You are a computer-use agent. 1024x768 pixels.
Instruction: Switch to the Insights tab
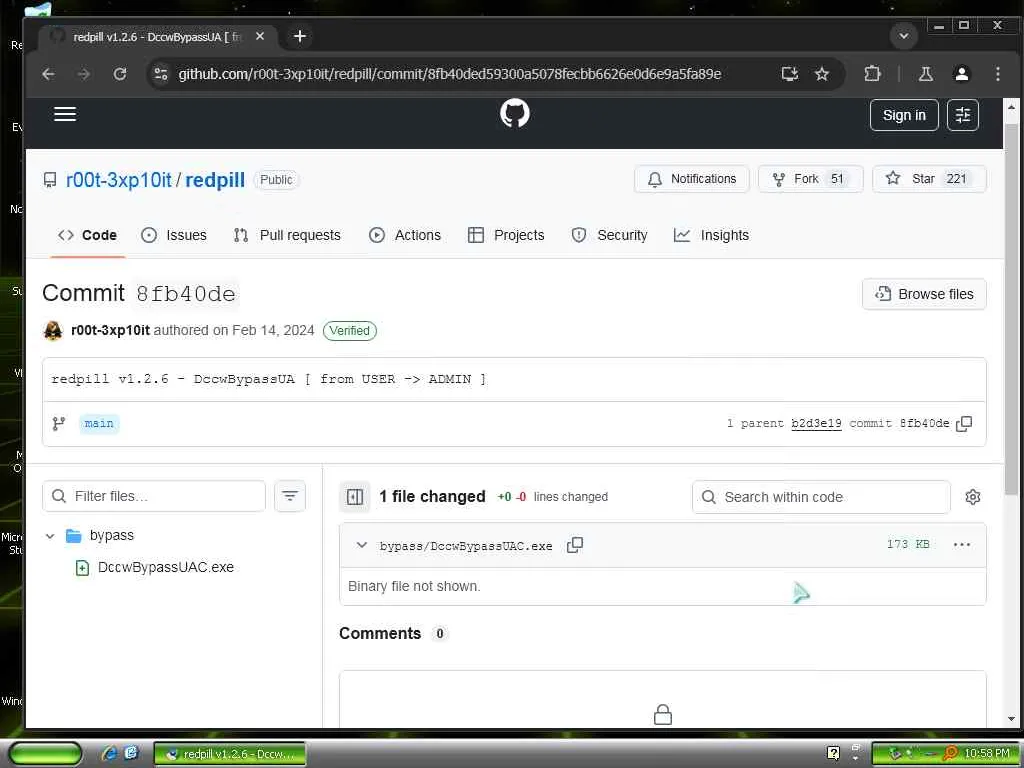tap(711, 235)
